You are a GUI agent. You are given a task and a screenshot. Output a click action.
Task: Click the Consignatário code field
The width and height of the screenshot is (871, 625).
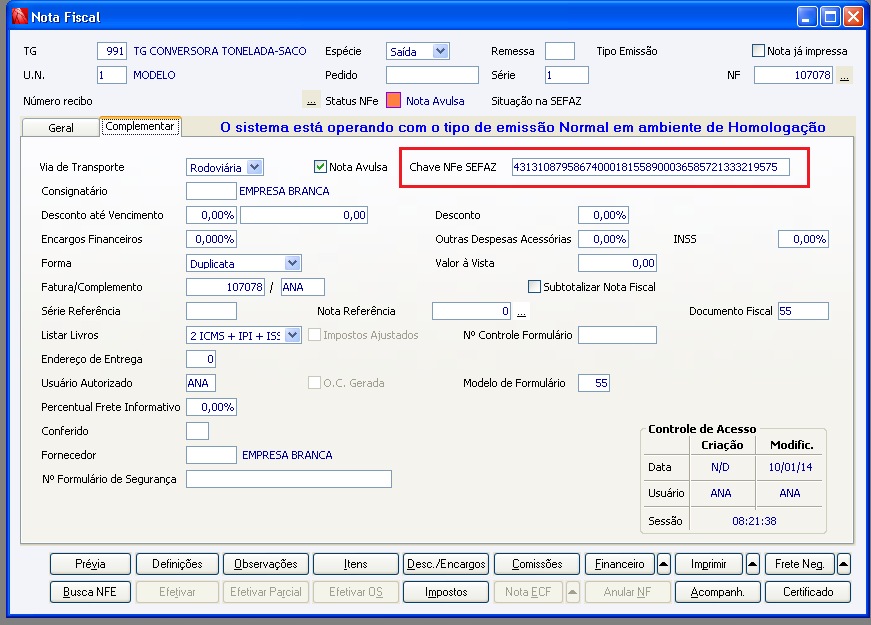point(211,191)
